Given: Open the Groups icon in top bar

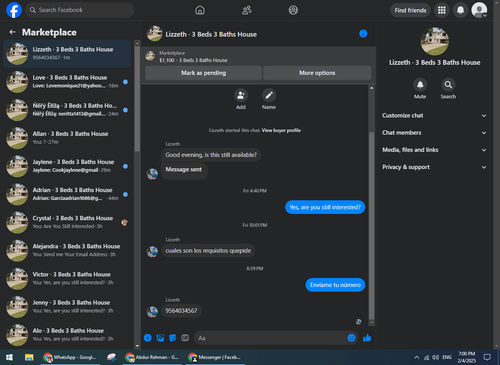Looking at the screenshot, I should click(293, 10).
